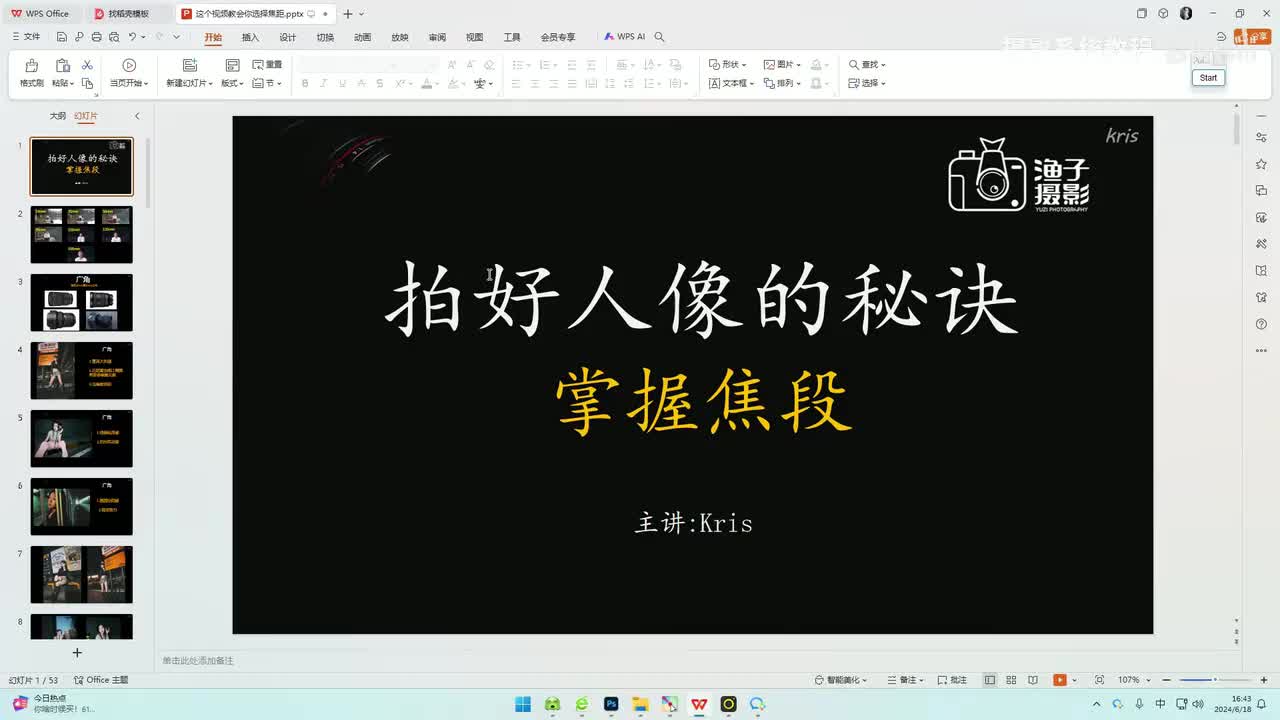
Task: Click the Copy icon below scissors
Action: coord(87,83)
